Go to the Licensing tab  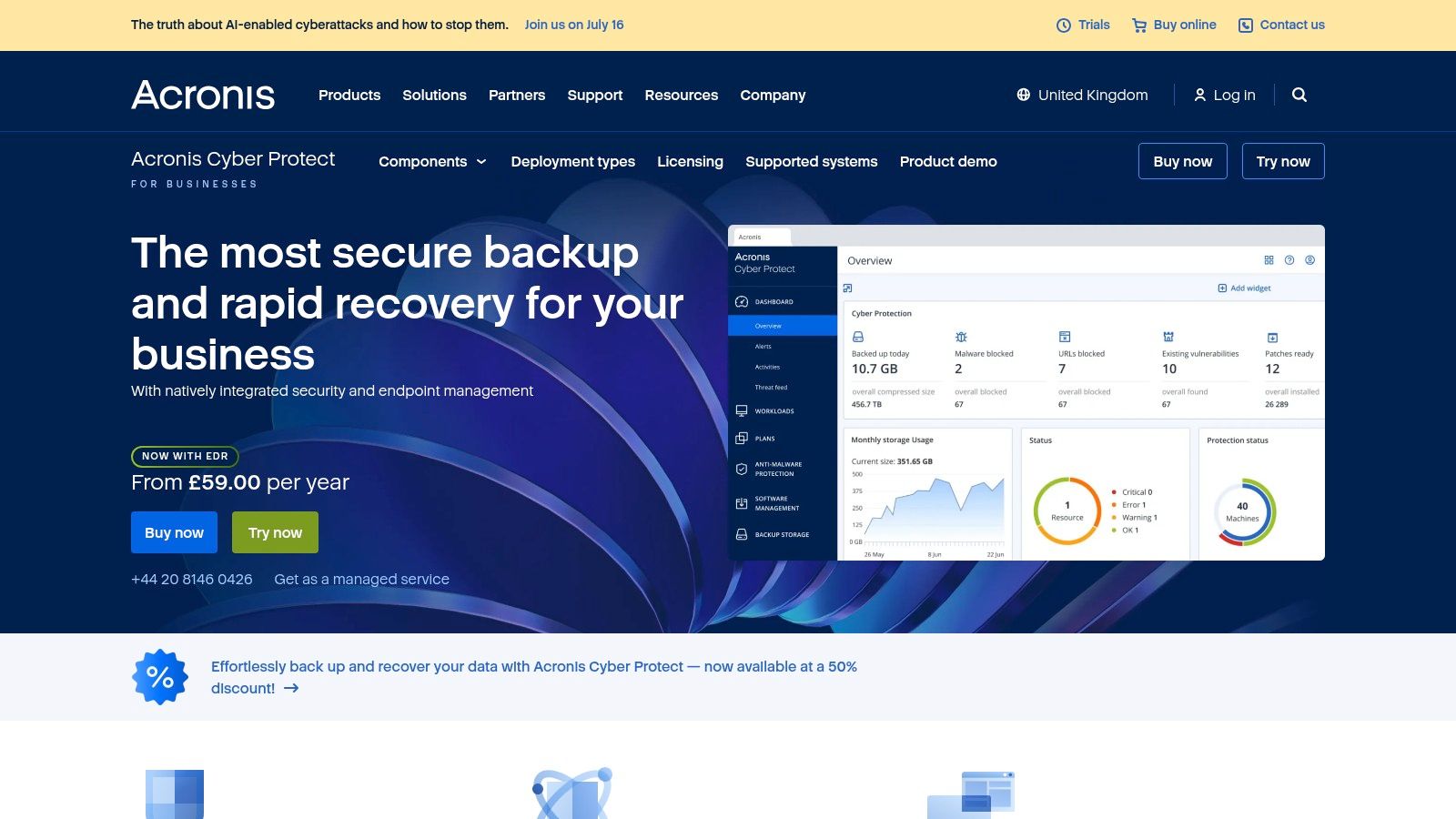tap(690, 161)
